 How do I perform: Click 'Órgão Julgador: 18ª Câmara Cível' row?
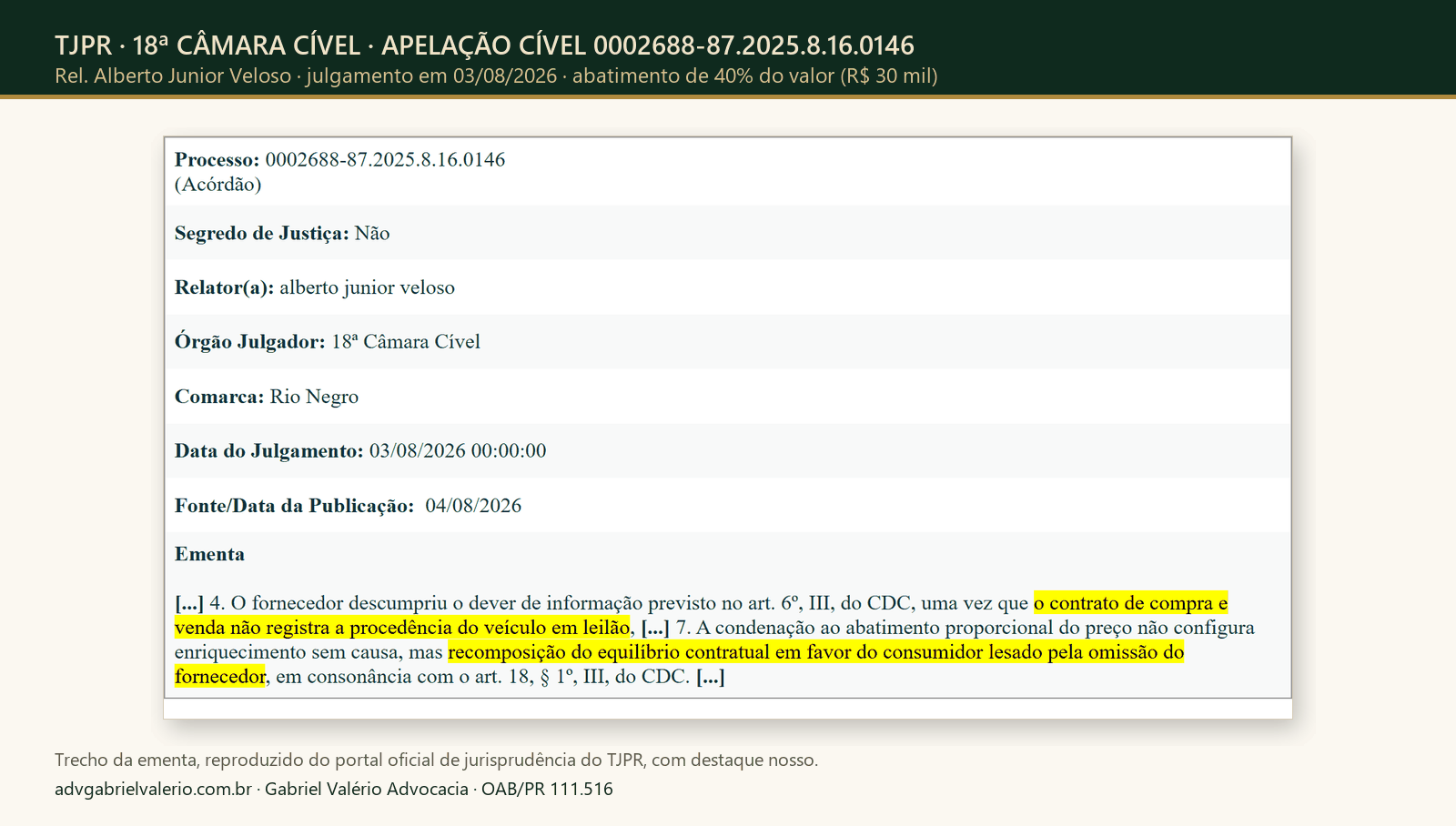[727, 342]
